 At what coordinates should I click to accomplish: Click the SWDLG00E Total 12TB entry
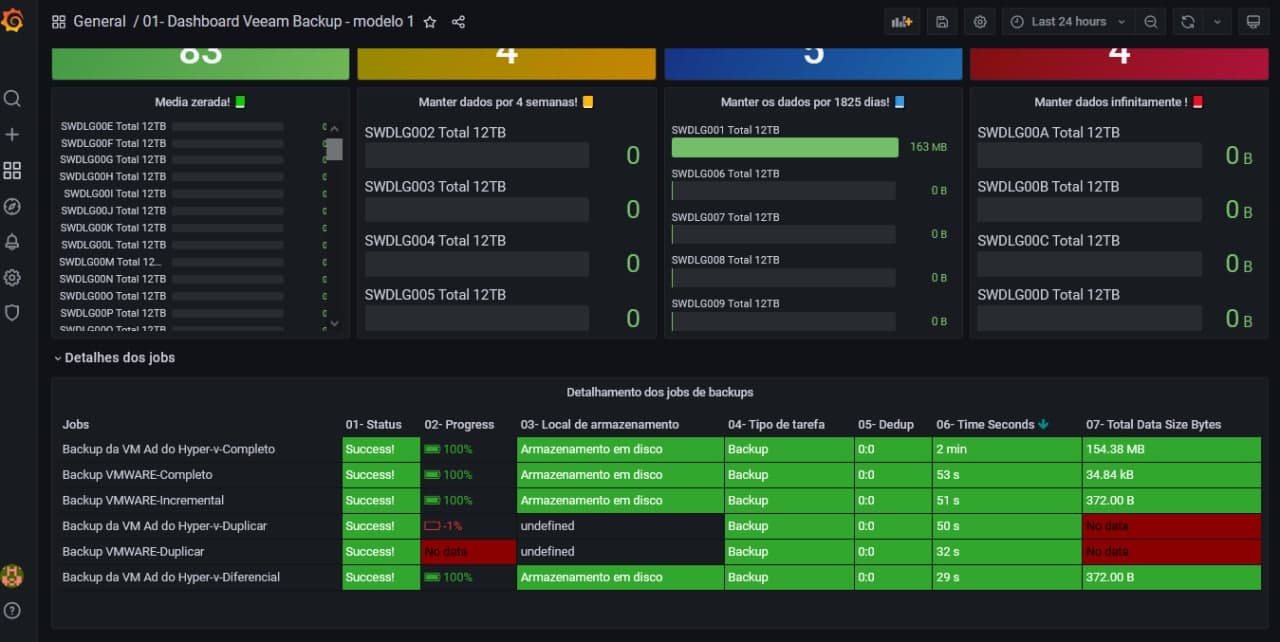point(113,127)
